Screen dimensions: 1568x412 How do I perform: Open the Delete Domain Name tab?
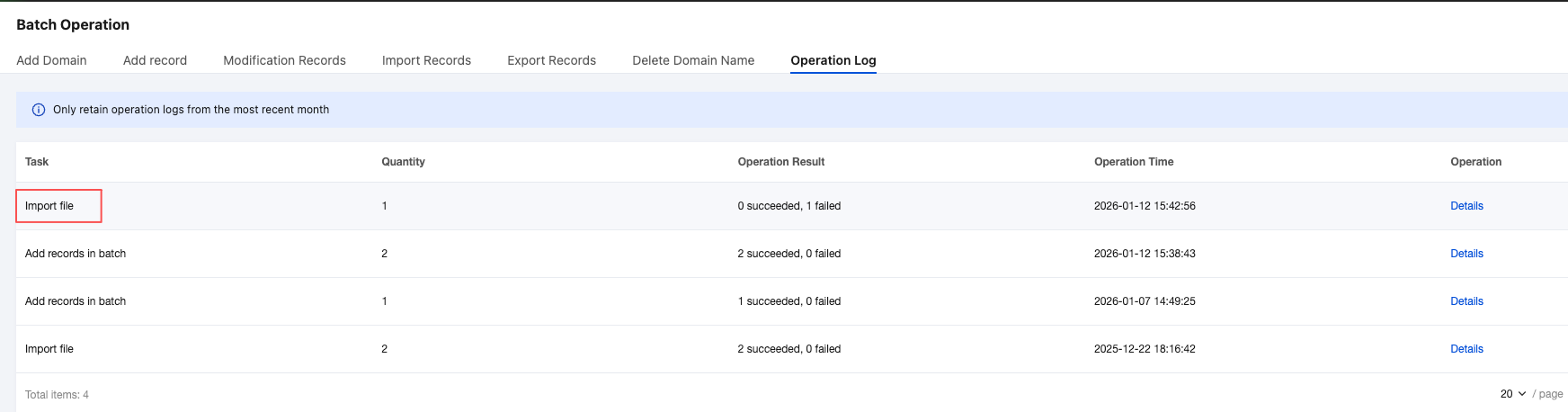693,60
